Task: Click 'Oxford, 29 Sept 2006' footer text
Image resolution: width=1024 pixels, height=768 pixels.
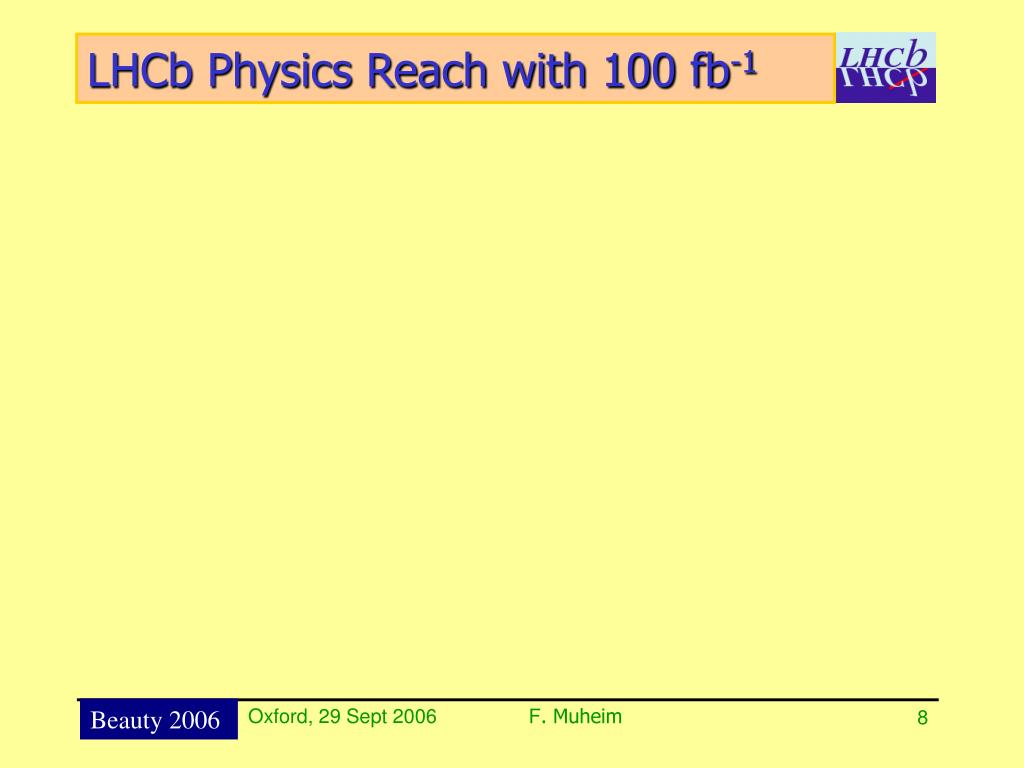Action: click(342, 716)
